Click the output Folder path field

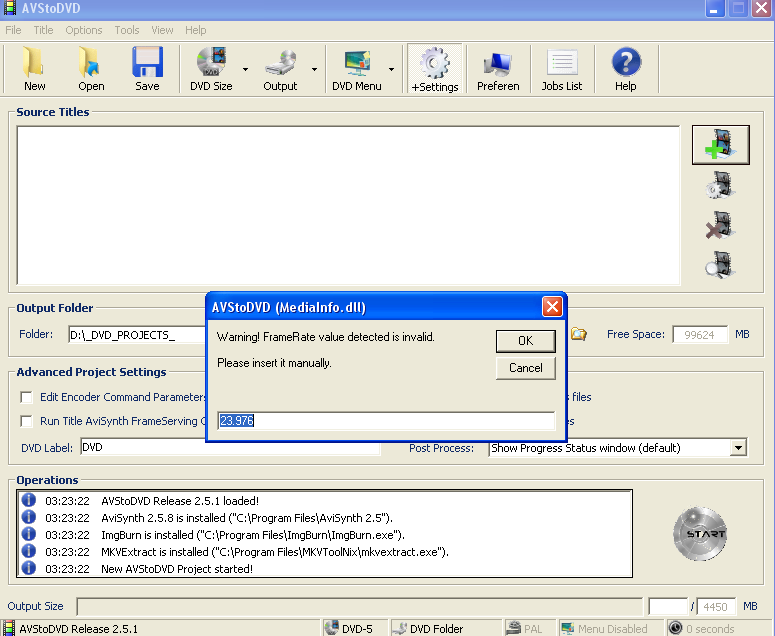tap(137, 335)
